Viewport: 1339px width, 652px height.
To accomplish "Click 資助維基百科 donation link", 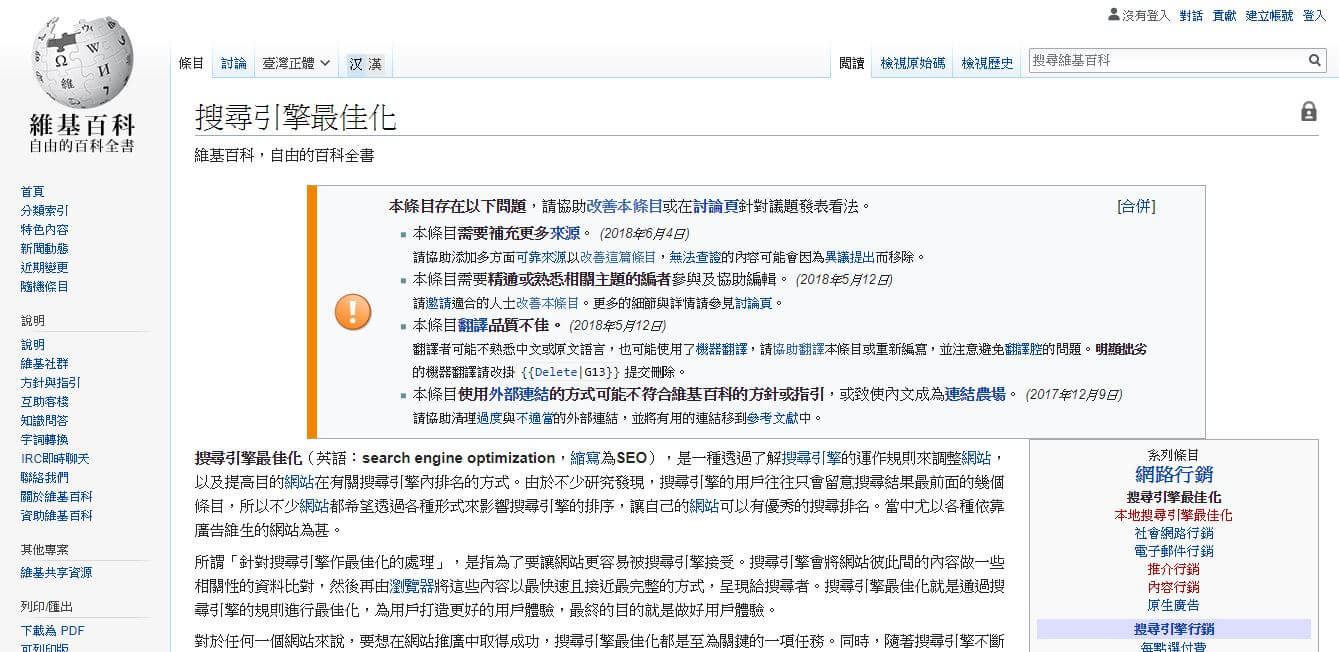I will click(56, 515).
